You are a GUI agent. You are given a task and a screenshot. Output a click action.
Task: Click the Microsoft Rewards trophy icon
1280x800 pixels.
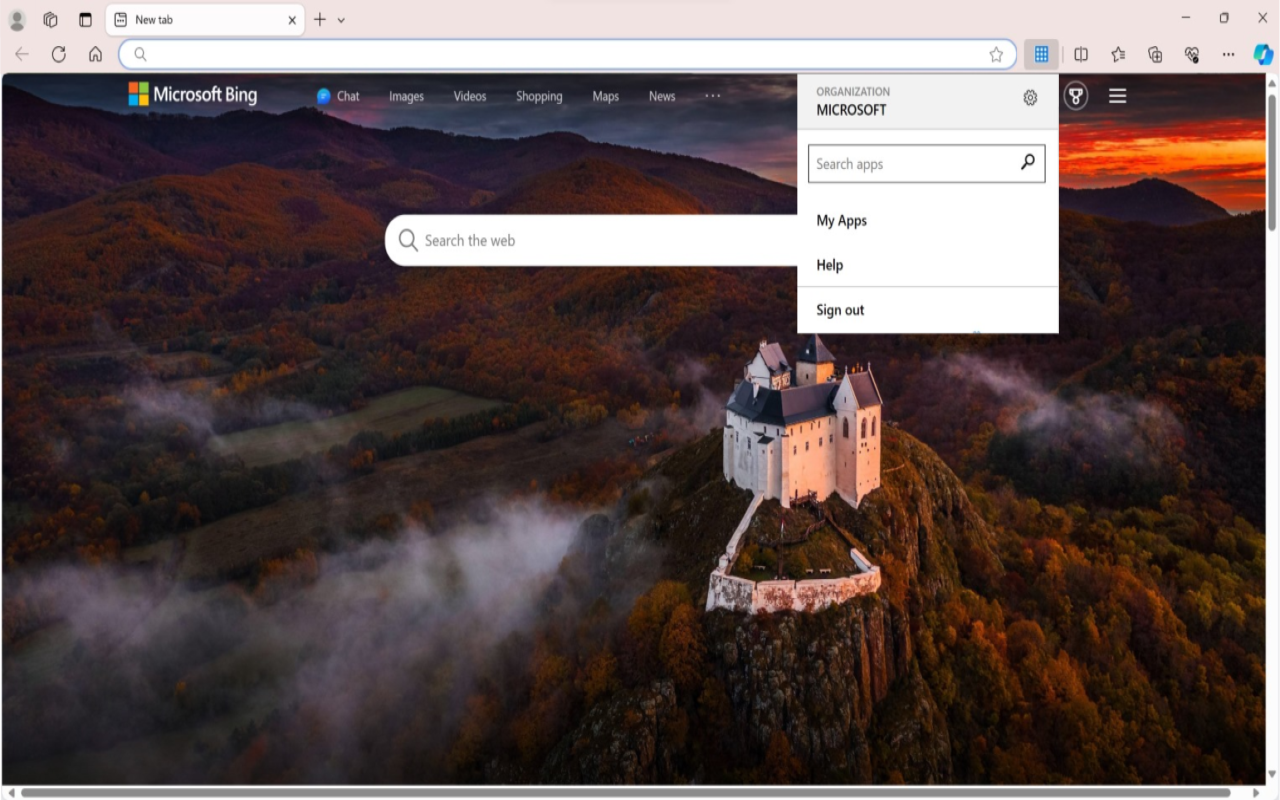pos(1075,96)
